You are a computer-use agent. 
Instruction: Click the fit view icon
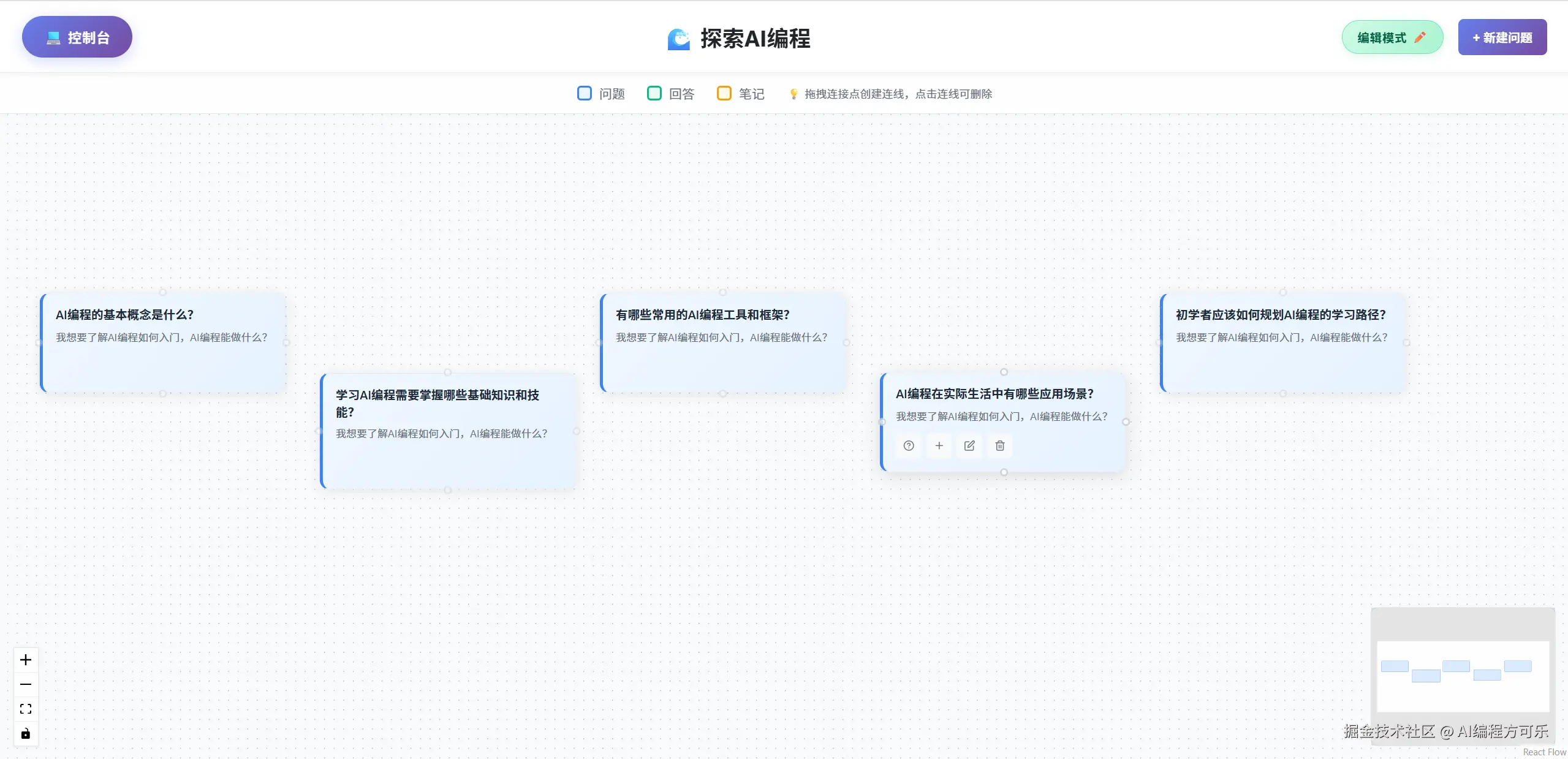click(x=26, y=709)
